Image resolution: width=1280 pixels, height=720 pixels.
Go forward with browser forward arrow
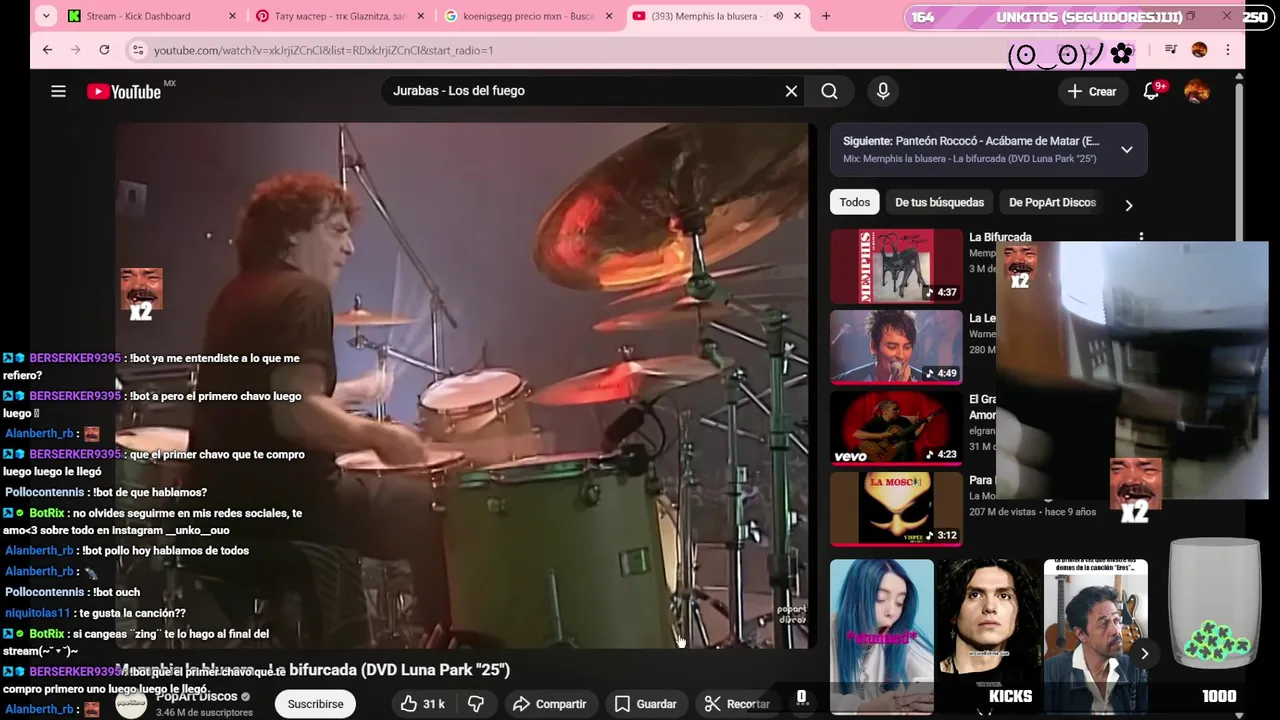point(75,50)
